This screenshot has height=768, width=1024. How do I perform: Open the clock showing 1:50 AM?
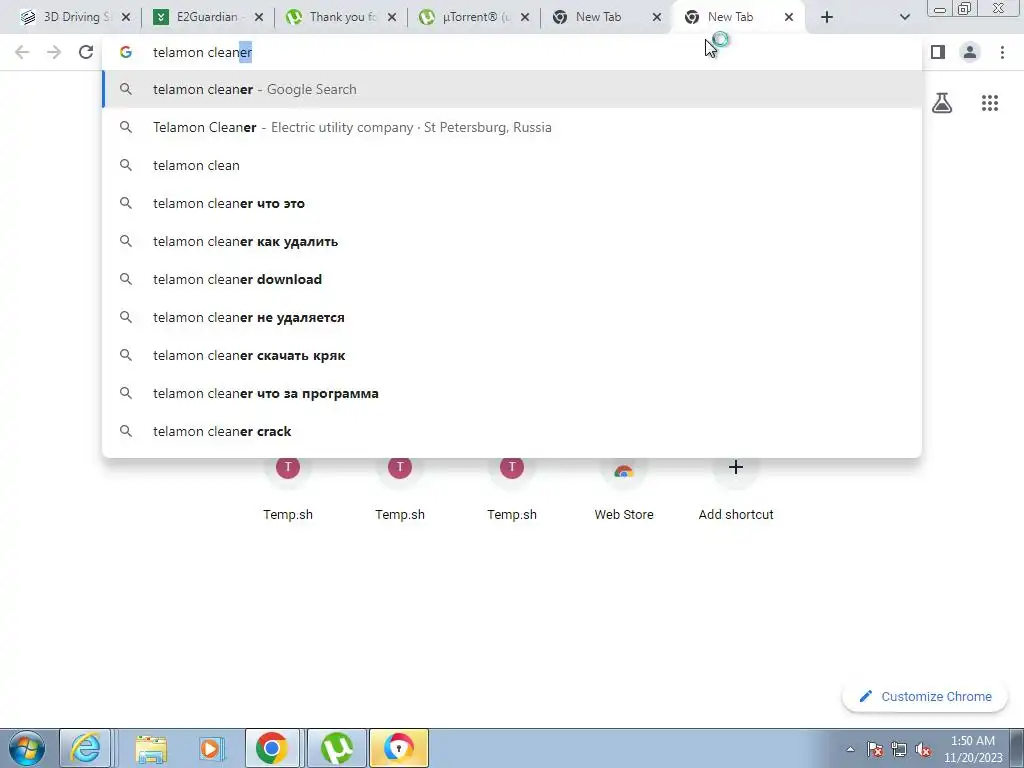pos(973,749)
